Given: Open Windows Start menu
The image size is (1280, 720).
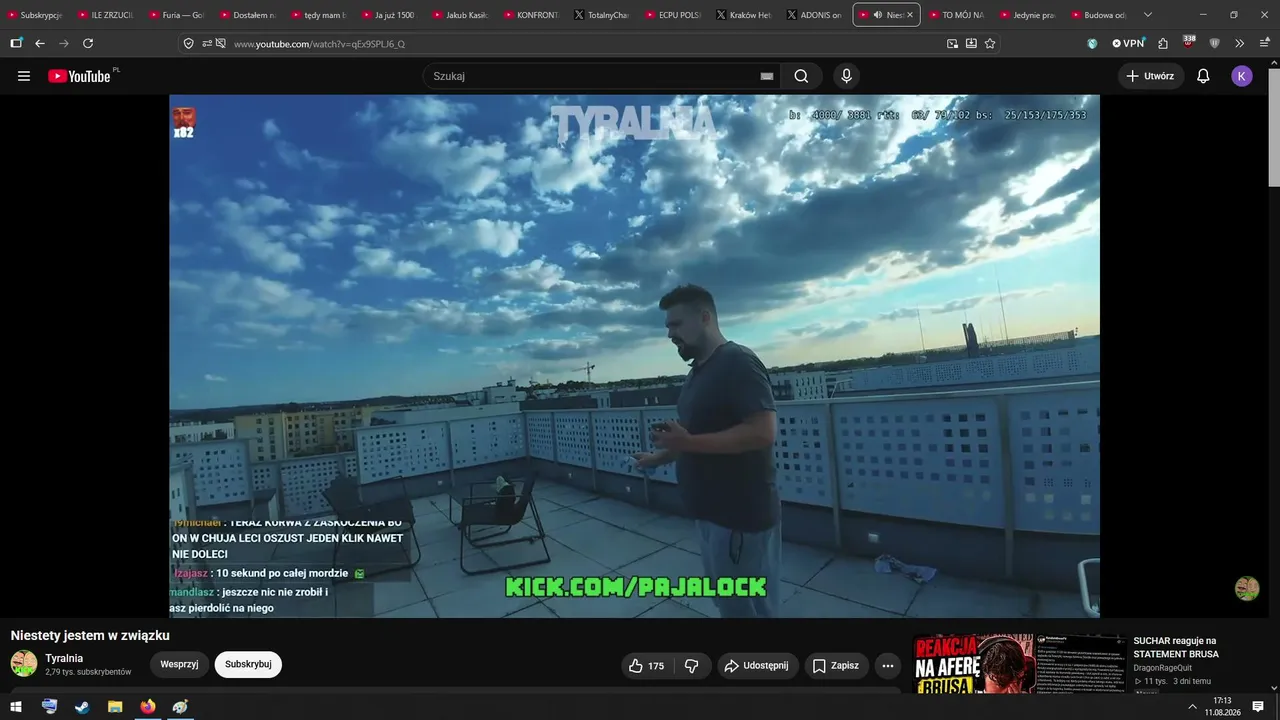Looking at the screenshot, I should [16, 707].
